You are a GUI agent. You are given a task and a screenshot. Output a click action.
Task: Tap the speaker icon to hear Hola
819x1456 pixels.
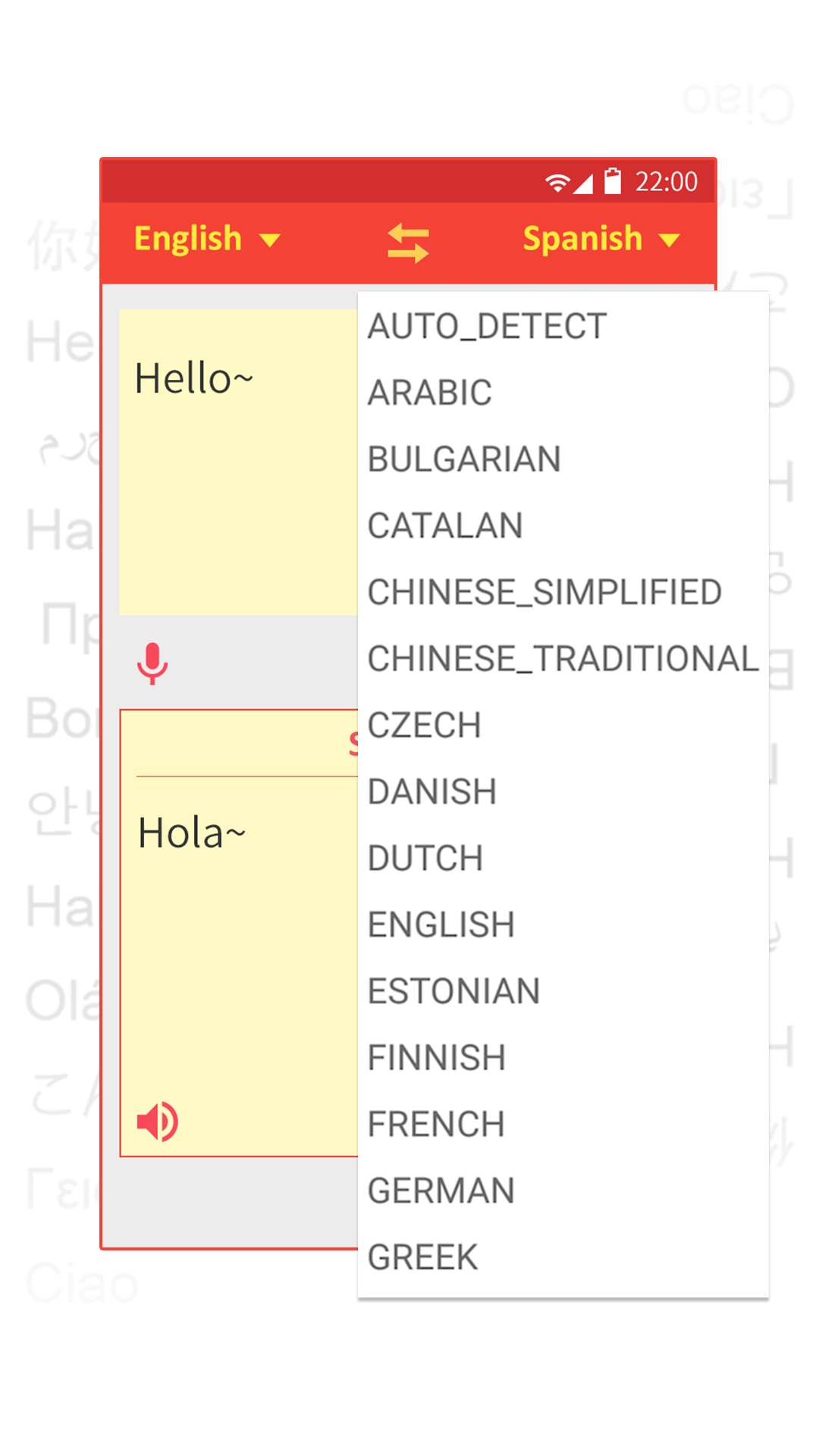click(156, 1122)
